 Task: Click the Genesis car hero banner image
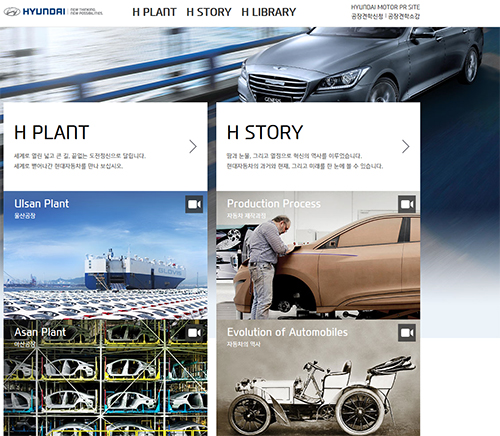point(250,65)
